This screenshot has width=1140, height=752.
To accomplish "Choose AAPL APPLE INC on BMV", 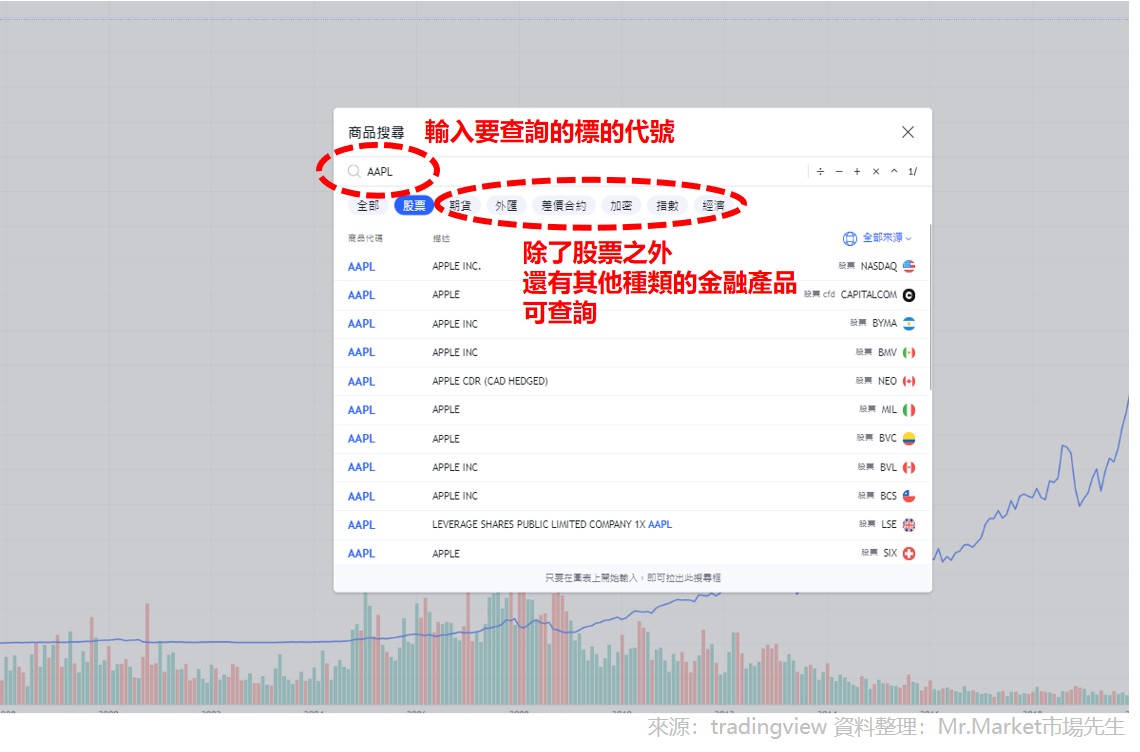I will coord(631,353).
